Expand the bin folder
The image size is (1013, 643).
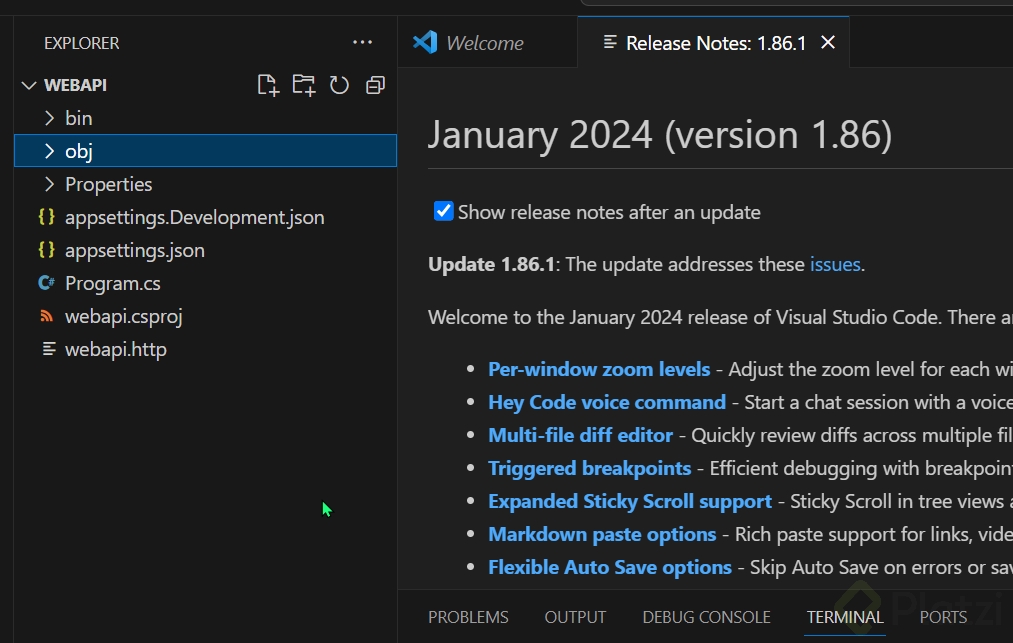pyautogui.click(x=78, y=118)
